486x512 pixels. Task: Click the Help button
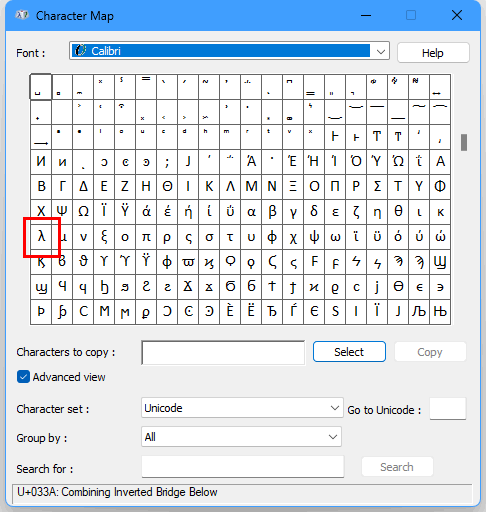pos(433,53)
